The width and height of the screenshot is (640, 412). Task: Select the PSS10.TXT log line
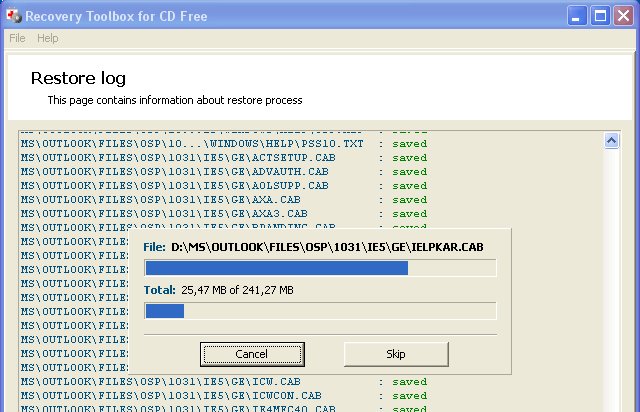(x=224, y=144)
